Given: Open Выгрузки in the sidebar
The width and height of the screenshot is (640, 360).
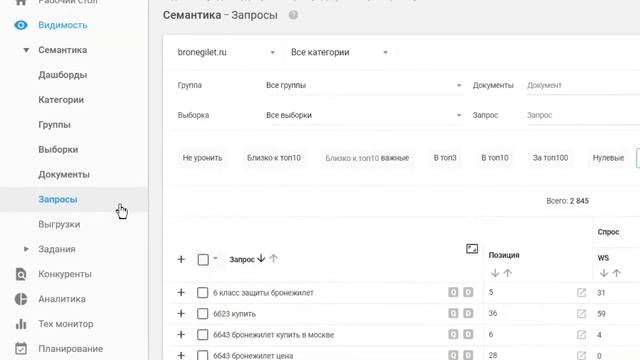Looking at the screenshot, I should (59, 224).
